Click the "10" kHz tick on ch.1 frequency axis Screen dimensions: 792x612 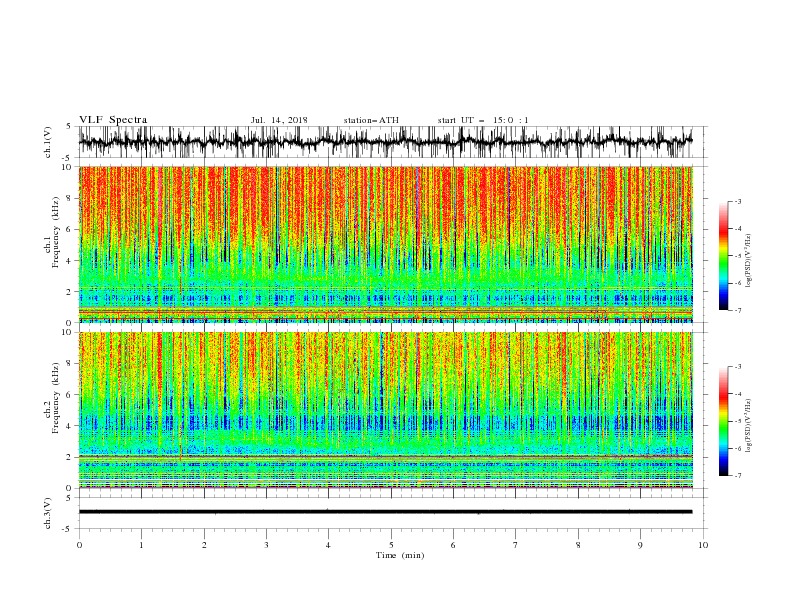[x=67, y=167]
